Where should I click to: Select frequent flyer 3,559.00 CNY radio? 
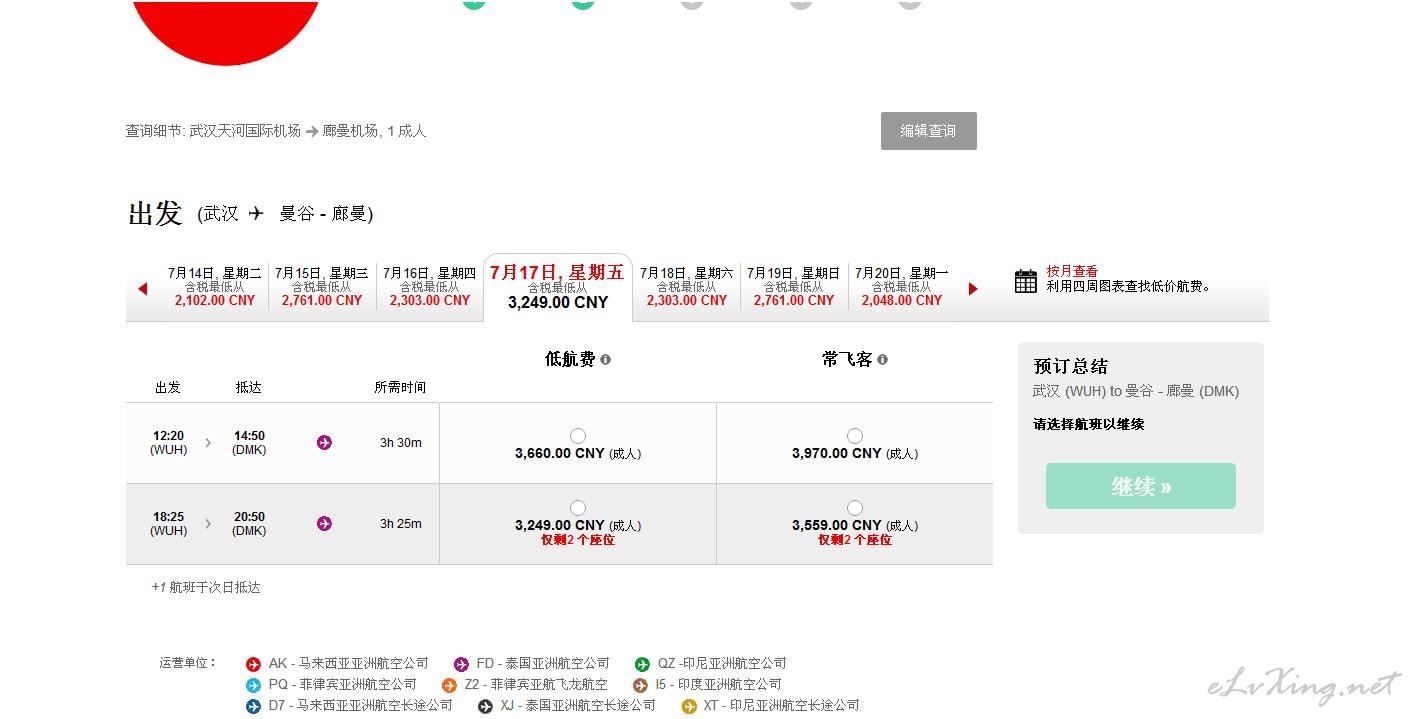coord(855,508)
